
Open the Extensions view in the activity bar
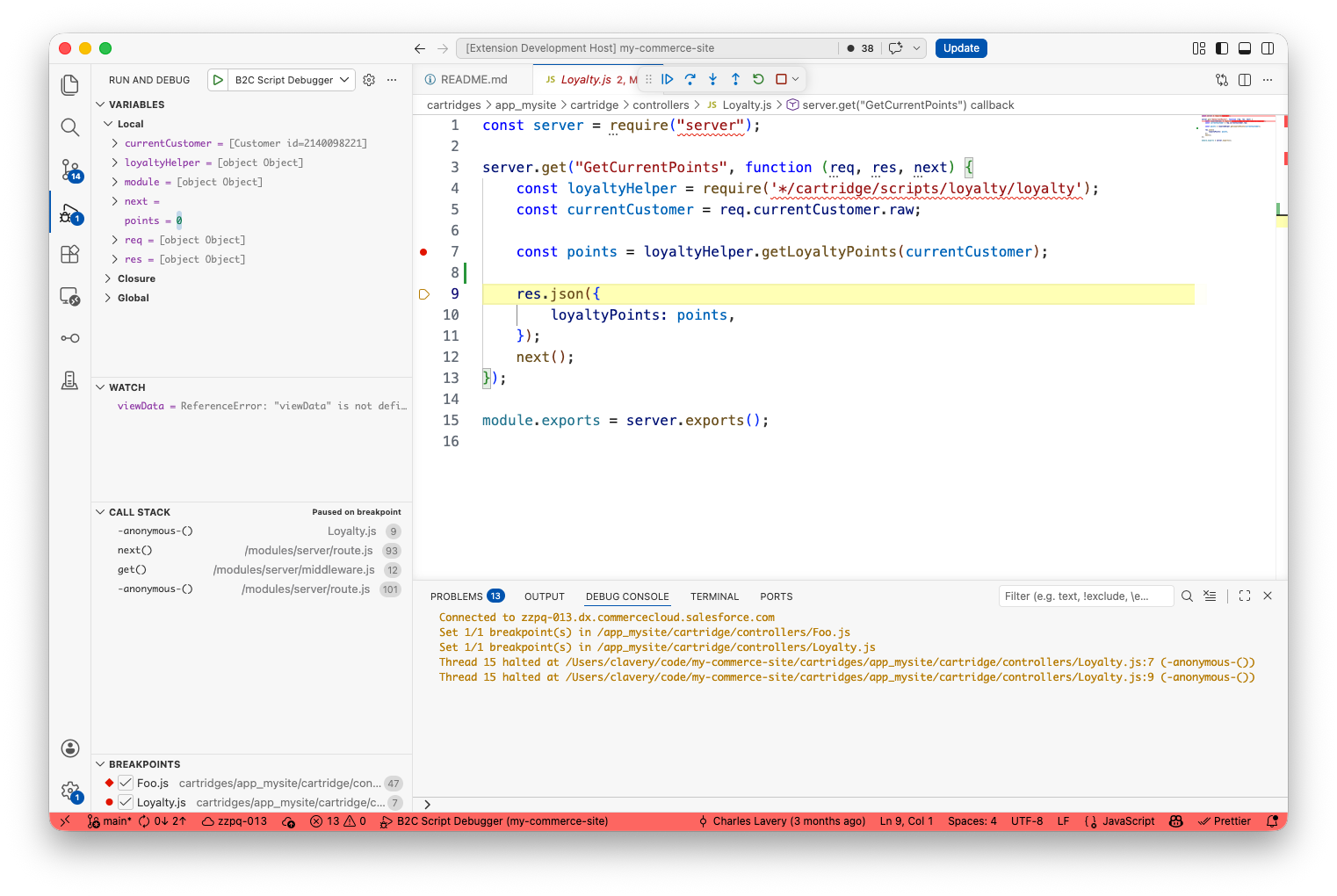click(x=70, y=254)
